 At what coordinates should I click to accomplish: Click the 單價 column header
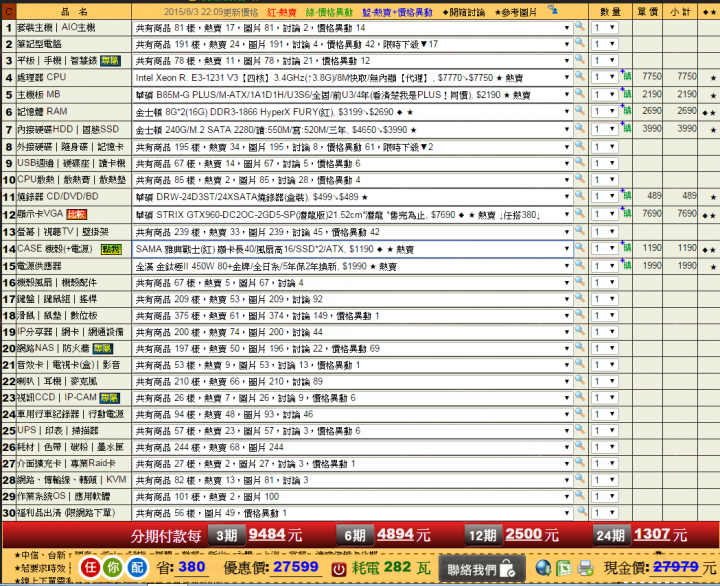[x=648, y=12]
